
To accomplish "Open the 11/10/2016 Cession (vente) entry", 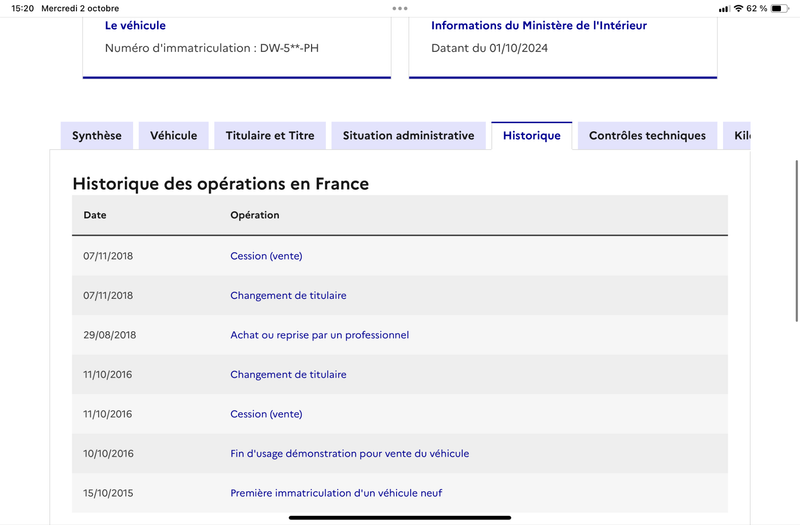I will point(266,414).
